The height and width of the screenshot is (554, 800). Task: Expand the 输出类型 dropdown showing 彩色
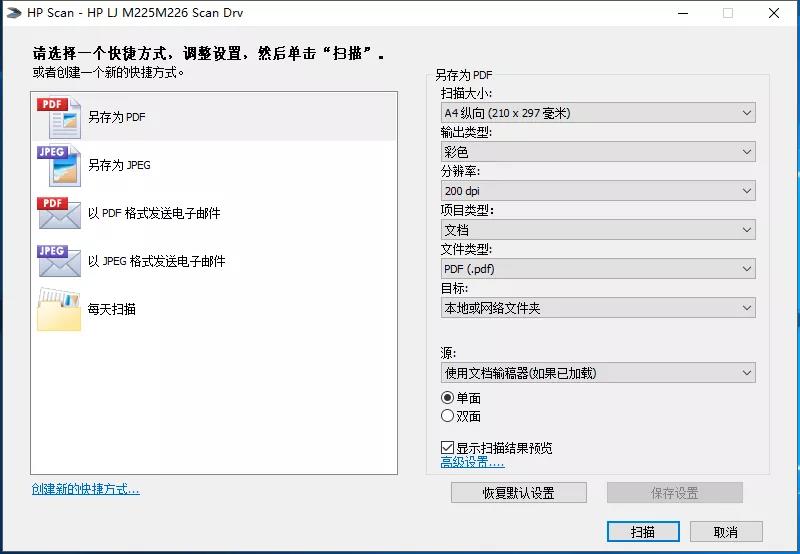click(x=597, y=152)
